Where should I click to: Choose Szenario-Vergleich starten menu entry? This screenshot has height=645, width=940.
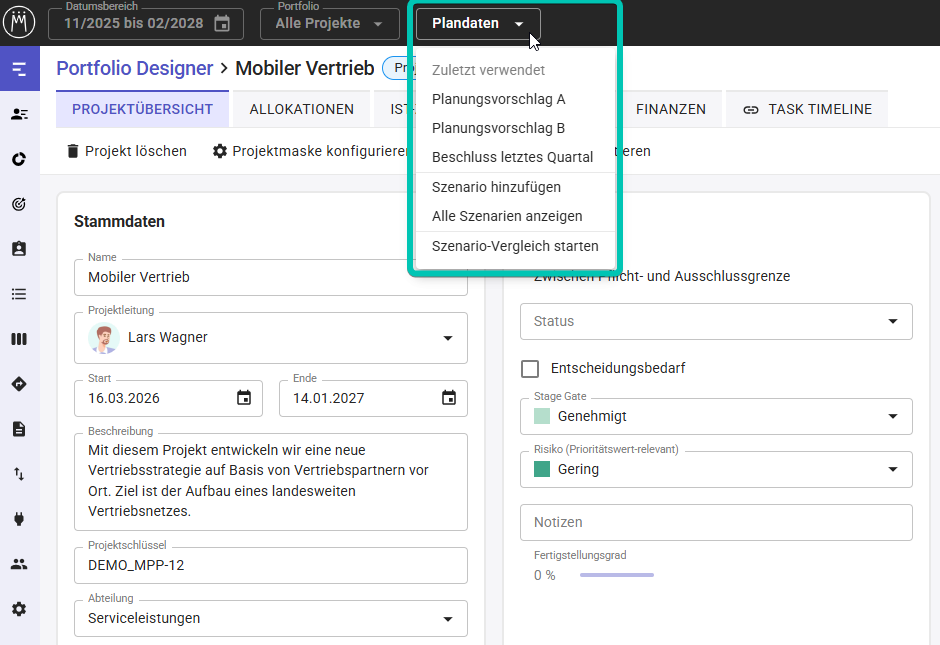[515, 246]
